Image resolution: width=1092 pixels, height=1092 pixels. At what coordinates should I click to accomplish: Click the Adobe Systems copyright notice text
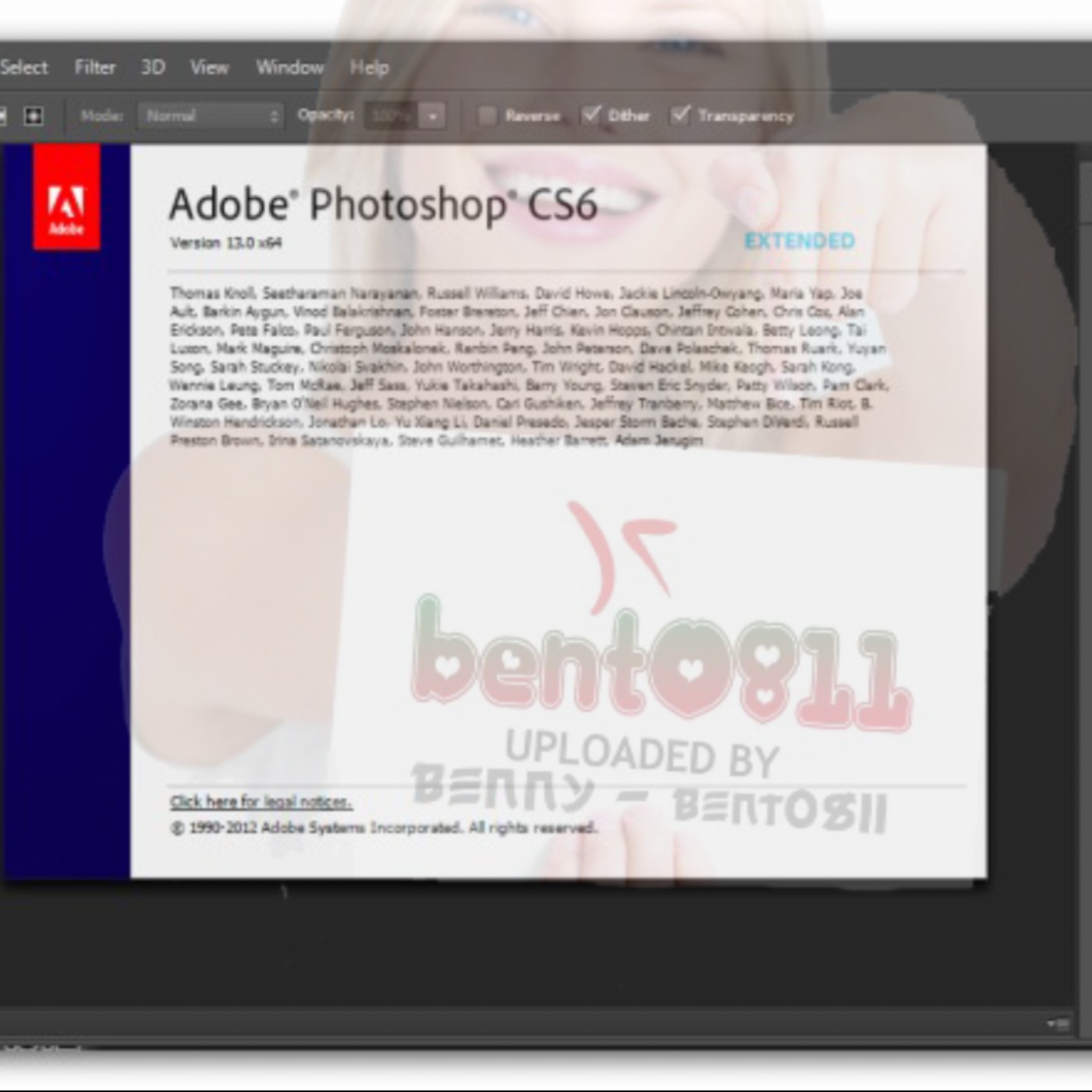tap(384, 828)
